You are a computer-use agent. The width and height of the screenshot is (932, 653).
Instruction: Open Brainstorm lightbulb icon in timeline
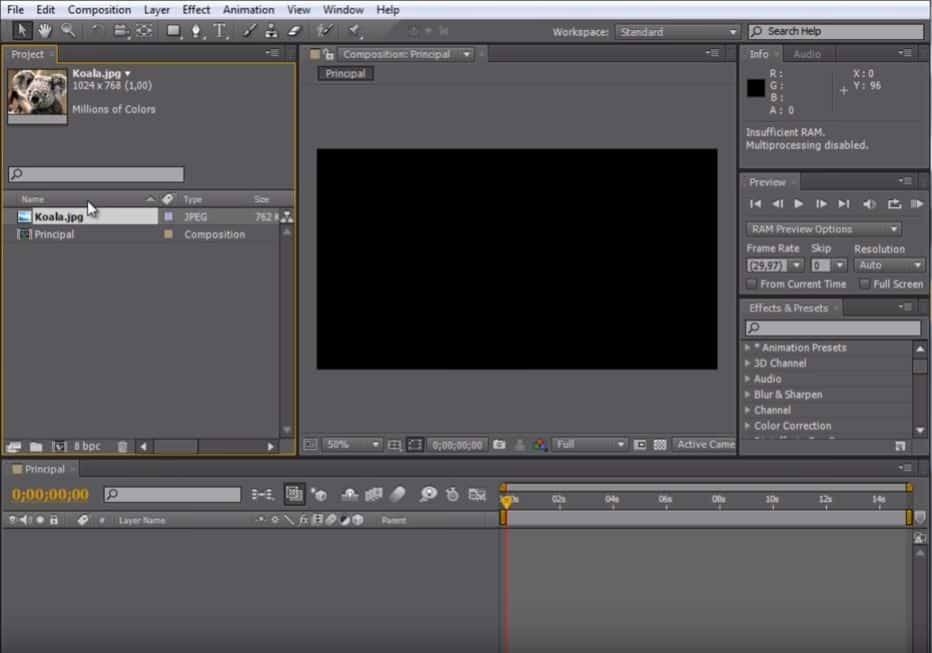point(427,494)
